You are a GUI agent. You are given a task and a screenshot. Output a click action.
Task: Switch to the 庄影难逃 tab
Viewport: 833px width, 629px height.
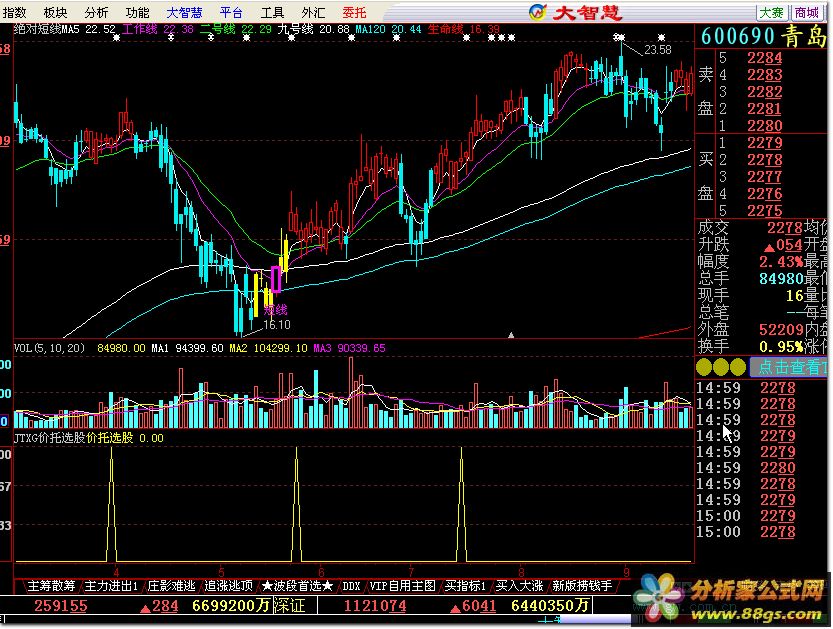point(172,586)
